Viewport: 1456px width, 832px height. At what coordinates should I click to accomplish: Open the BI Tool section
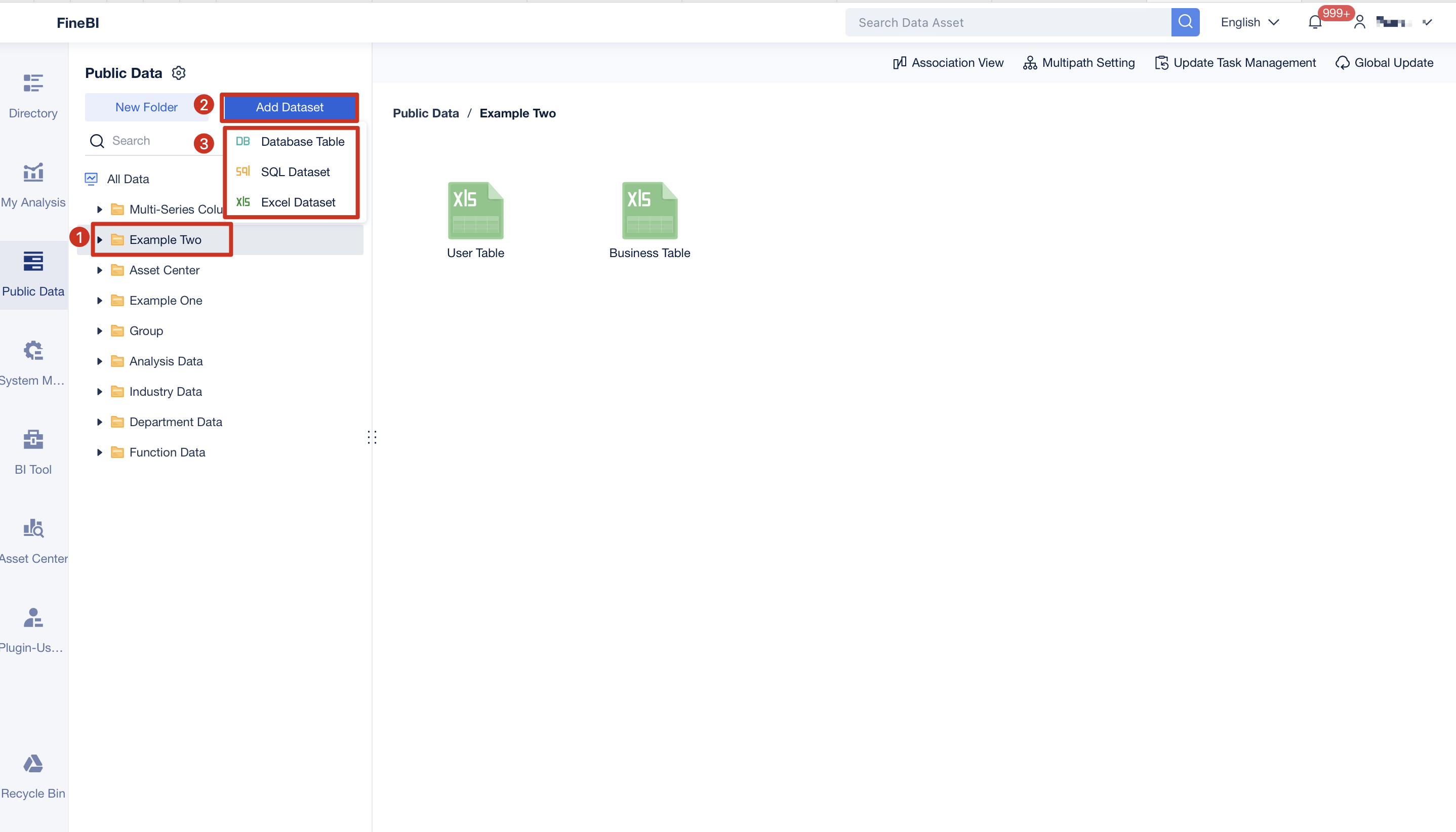[x=32, y=451]
